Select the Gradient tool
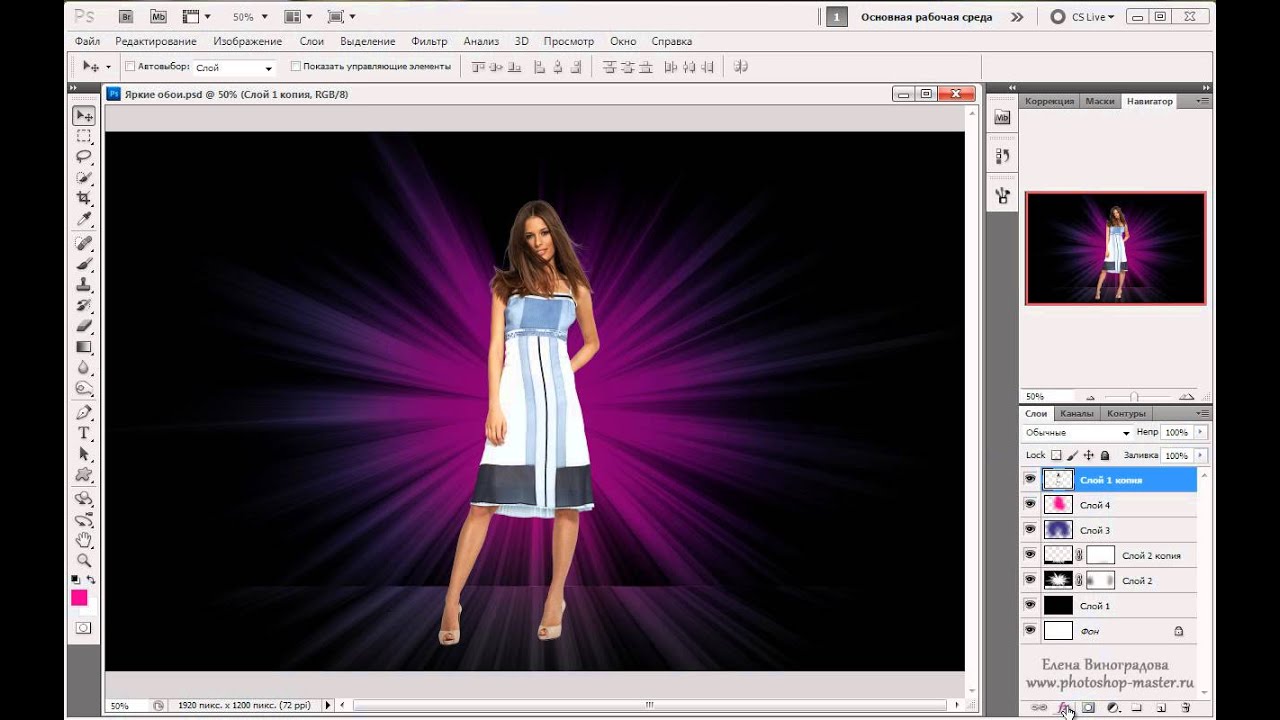Screen dimensions: 1280x720 84,347
